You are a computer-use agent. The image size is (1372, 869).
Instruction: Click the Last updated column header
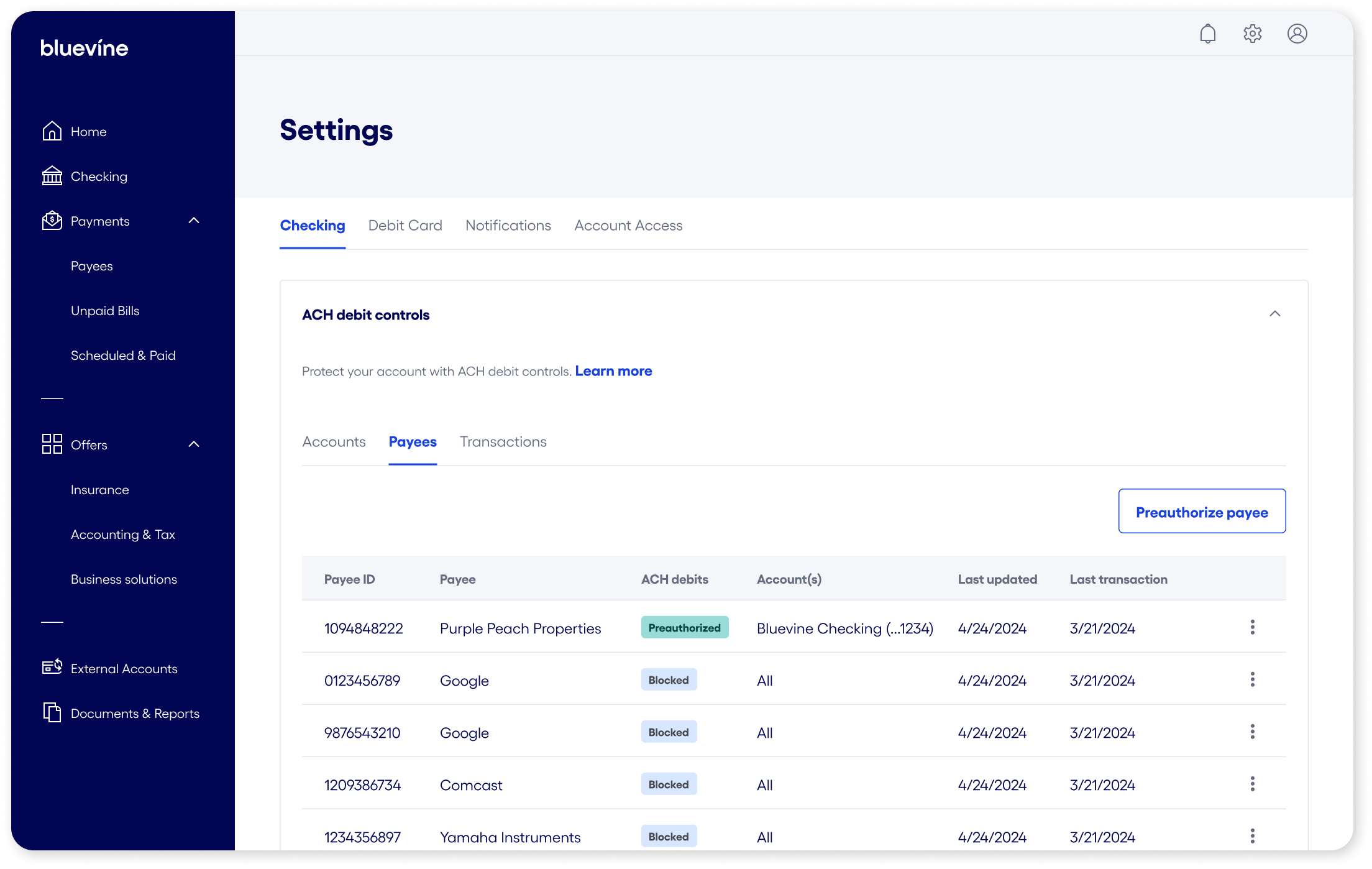pyautogui.click(x=997, y=579)
